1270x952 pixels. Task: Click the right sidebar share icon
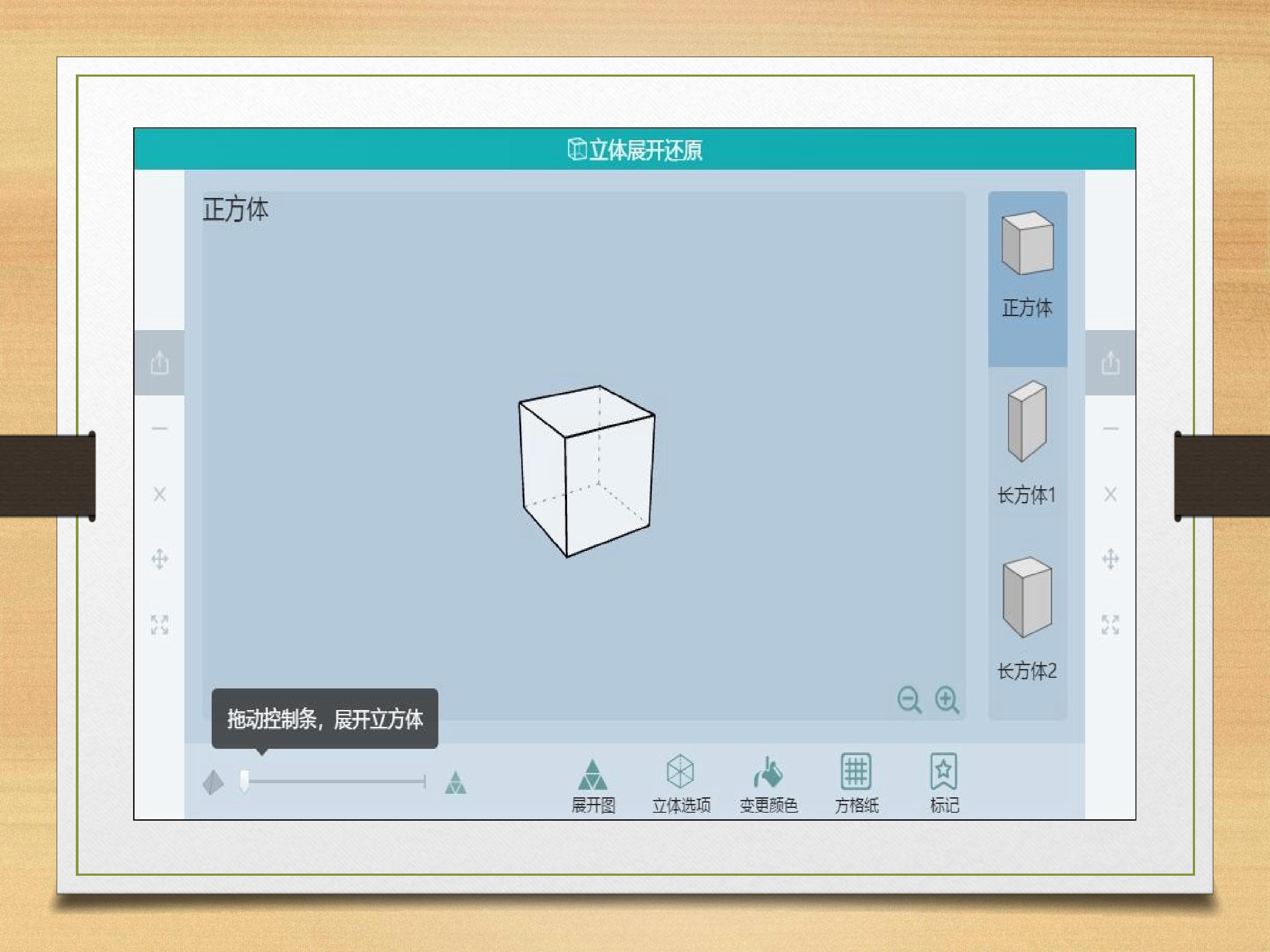click(x=1110, y=363)
